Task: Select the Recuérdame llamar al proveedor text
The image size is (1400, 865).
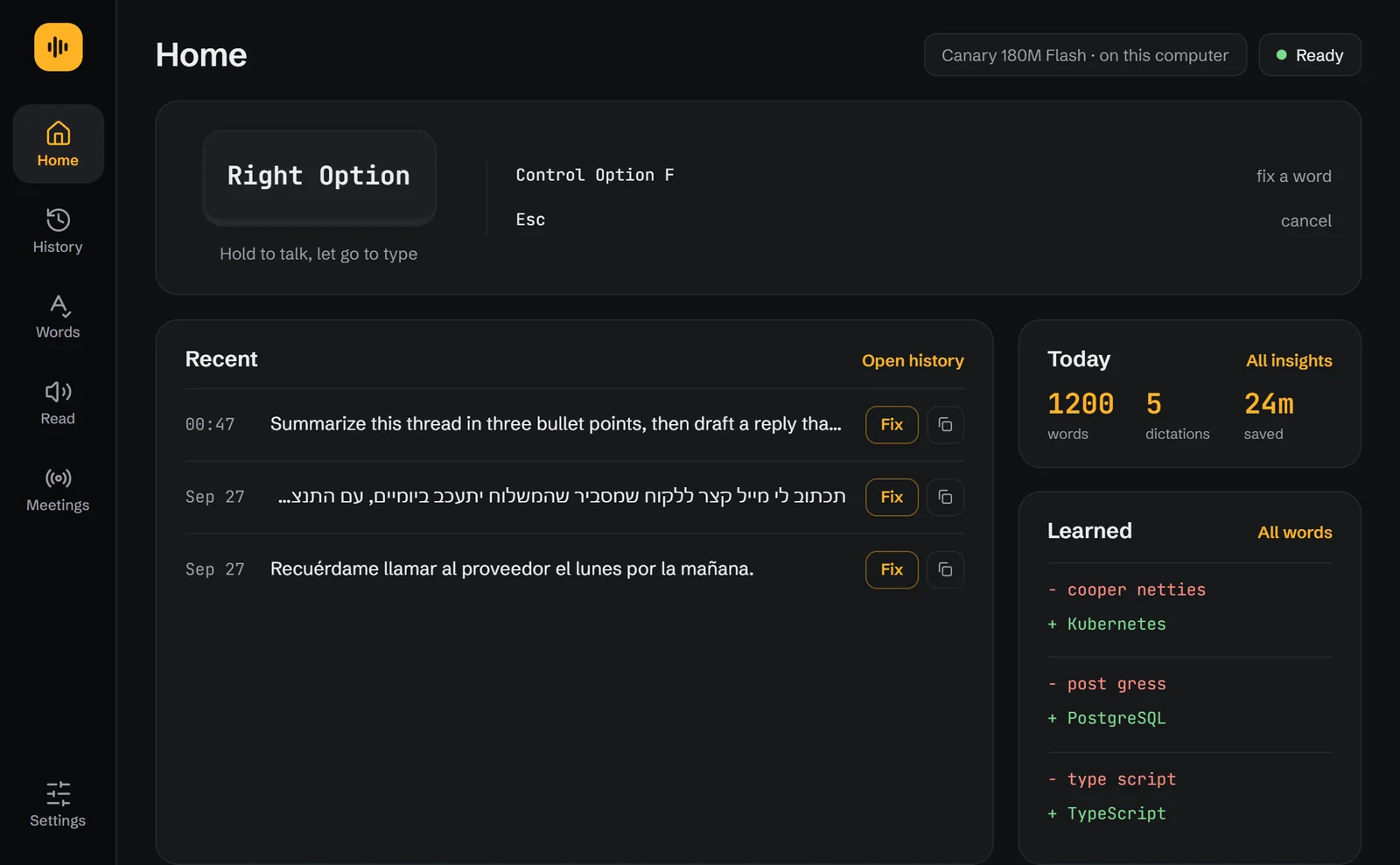Action: pos(512,569)
